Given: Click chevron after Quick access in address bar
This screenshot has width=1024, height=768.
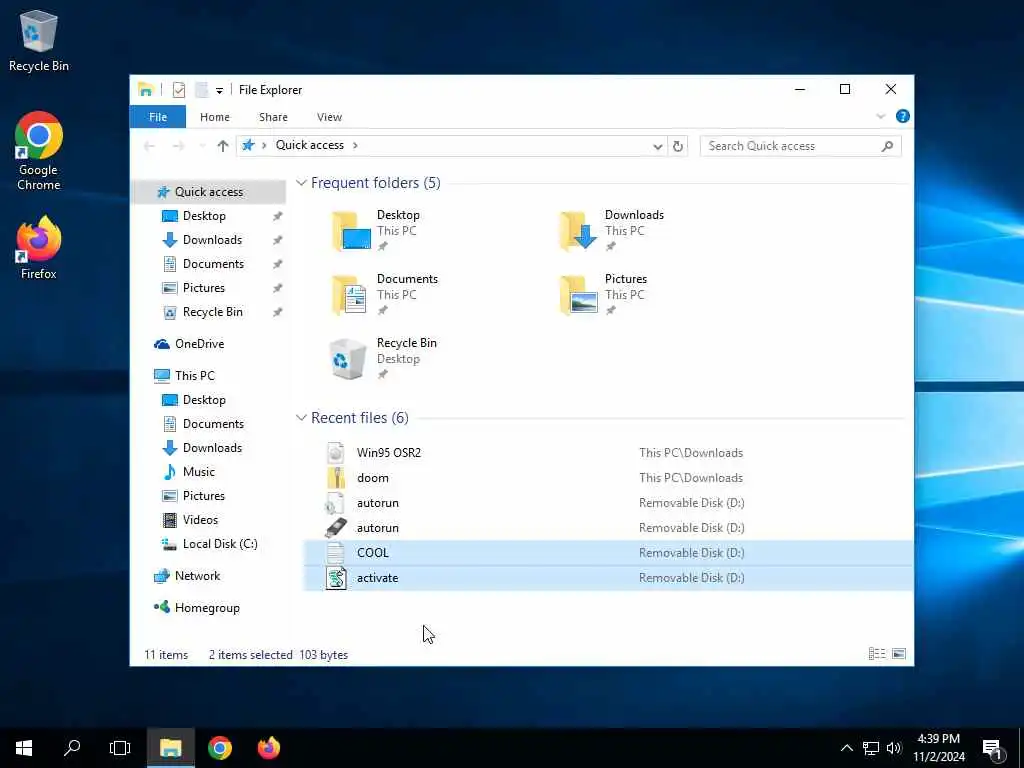Looking at the screenshot, I should click(x=355, y=145).
